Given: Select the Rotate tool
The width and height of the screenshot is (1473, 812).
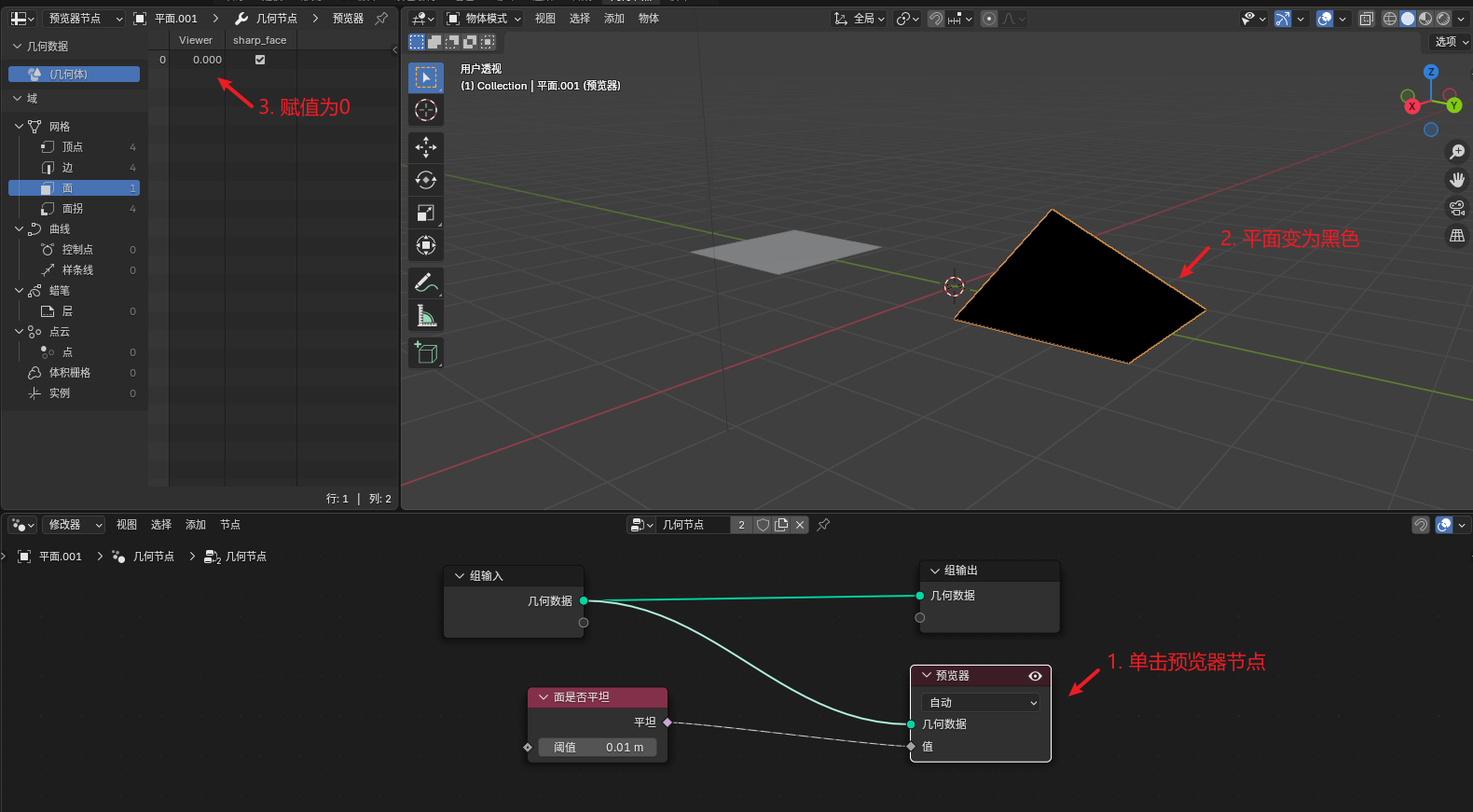Looking at the screenshot, I should (x=426, y=180).
